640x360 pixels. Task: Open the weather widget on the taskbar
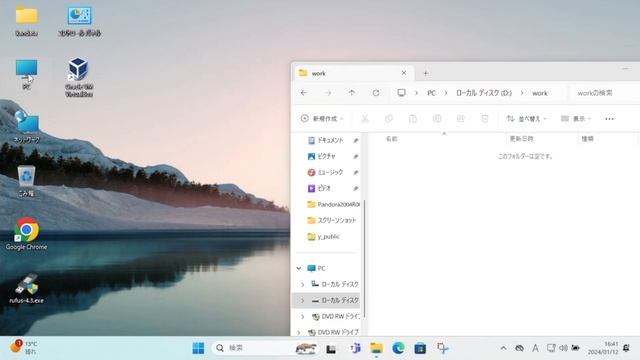coord(24,347)
